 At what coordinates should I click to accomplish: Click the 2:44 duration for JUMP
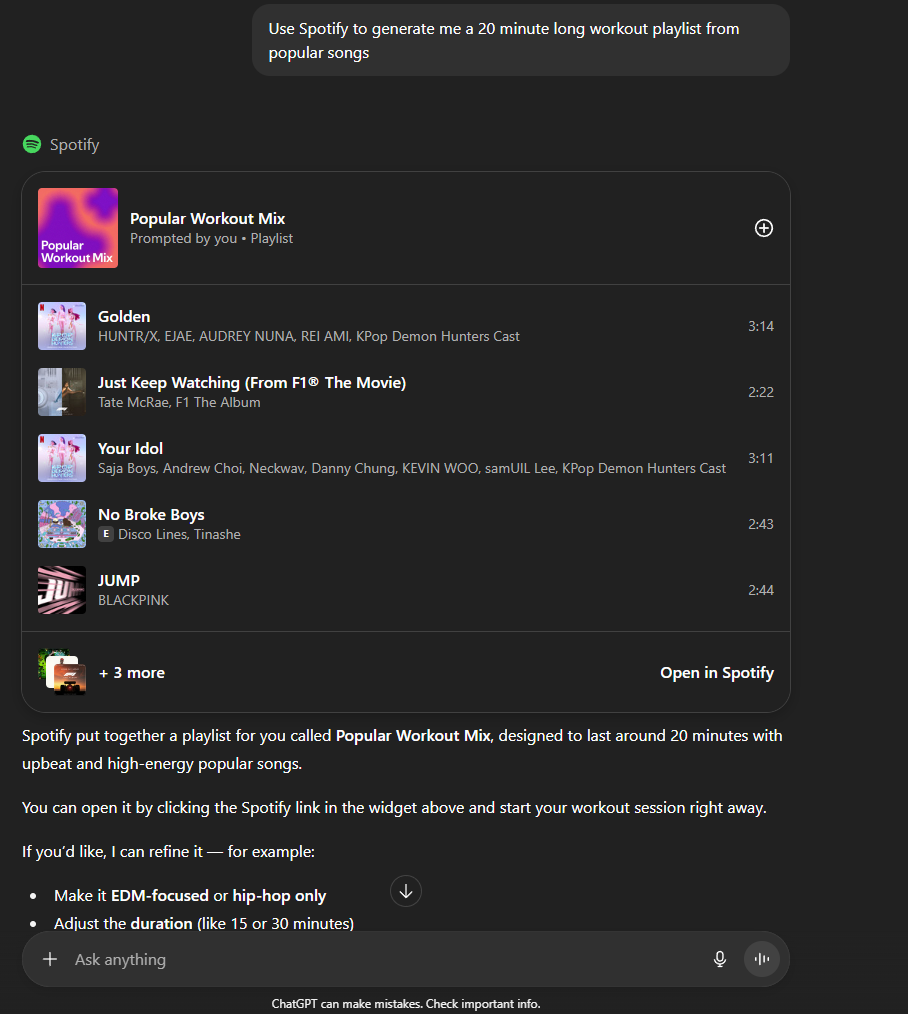click(761, 590)
